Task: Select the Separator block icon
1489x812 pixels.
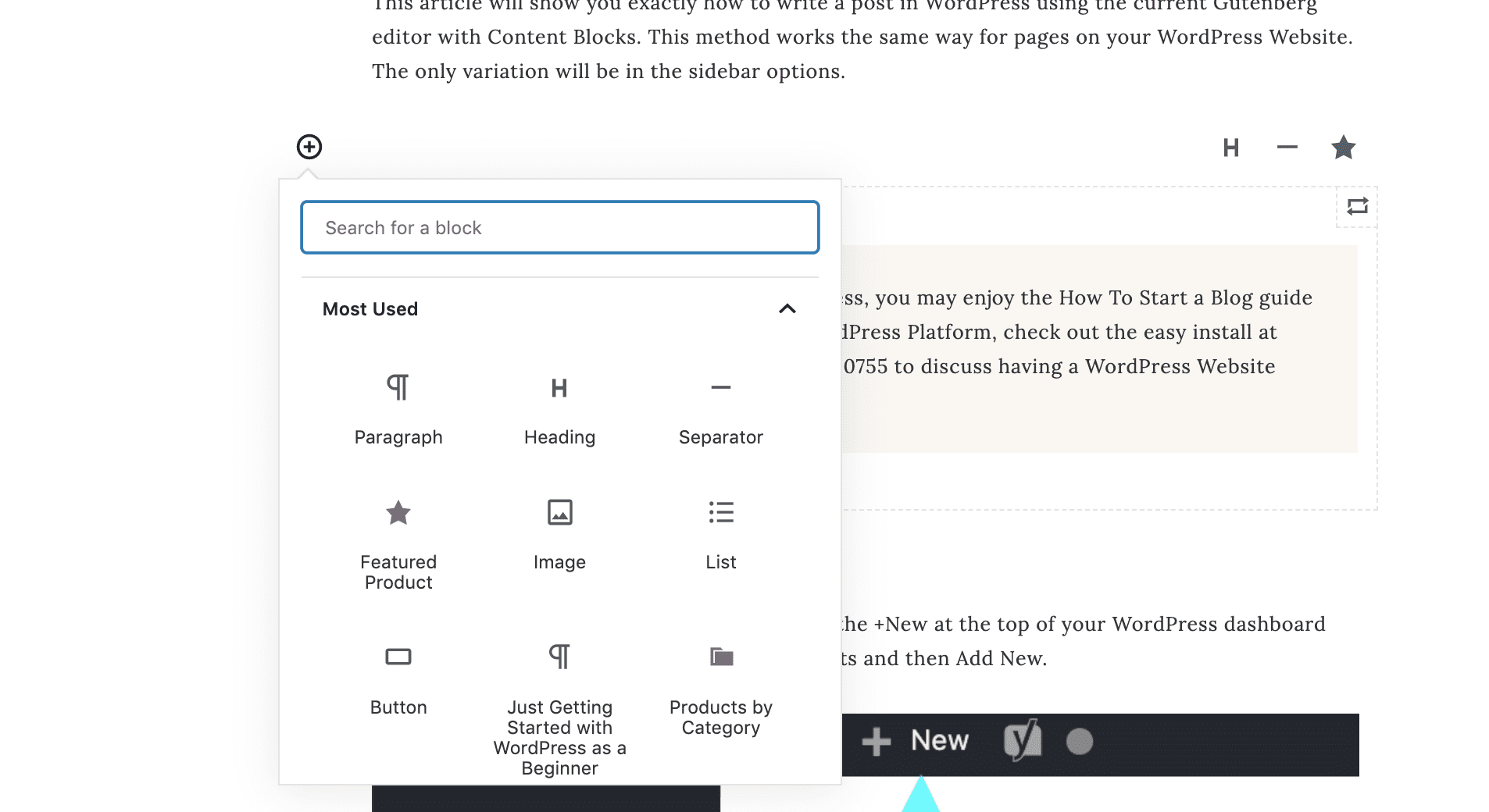Action: 721,387
